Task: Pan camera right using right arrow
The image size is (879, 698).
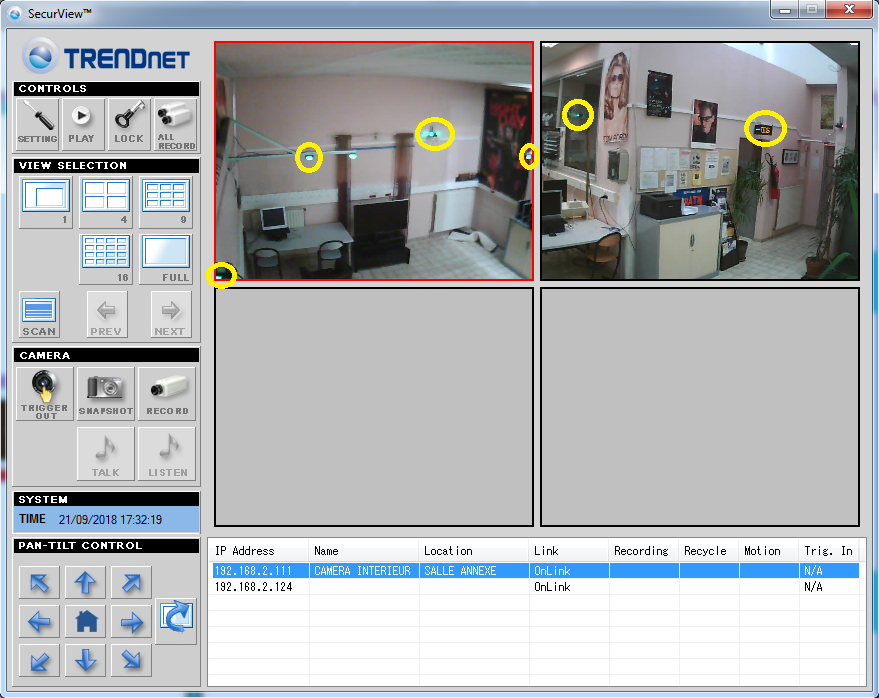Action: (x=131, y=622)
